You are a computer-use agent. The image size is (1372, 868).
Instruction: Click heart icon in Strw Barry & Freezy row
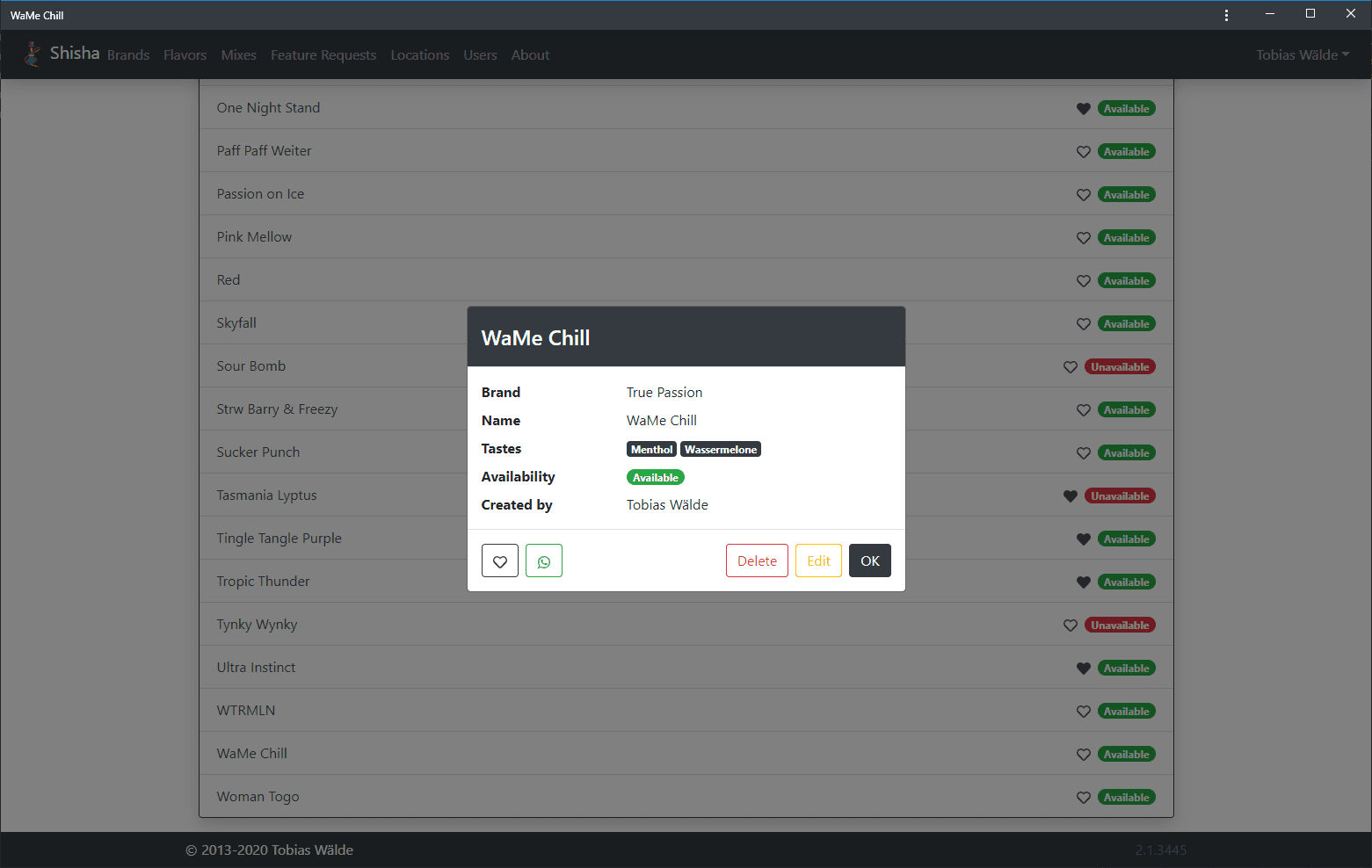[x=1084, y=410]
